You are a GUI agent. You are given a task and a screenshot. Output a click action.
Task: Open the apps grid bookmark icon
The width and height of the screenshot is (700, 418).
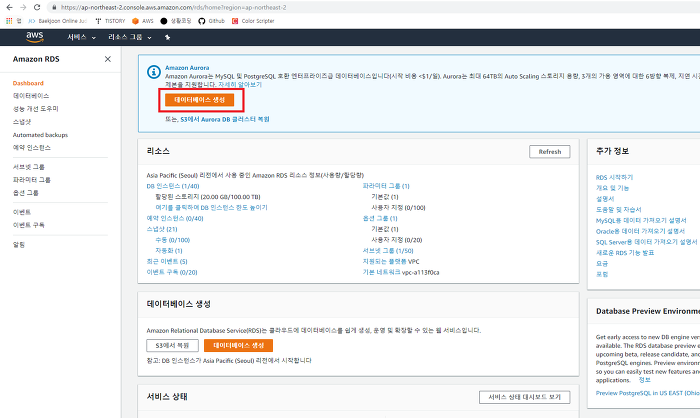tap(9, 21)
